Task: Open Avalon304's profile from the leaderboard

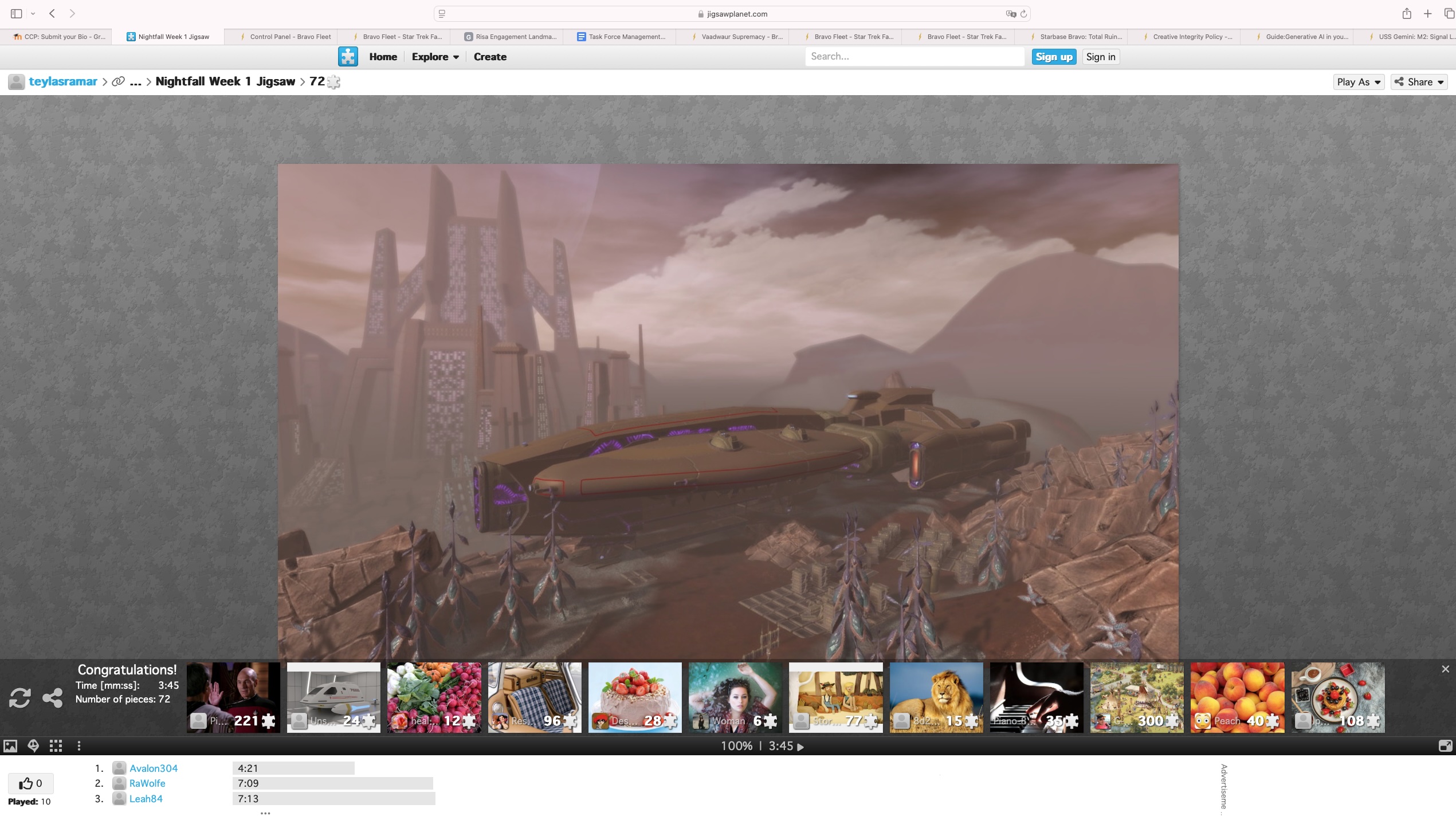Action: point(154,768)
